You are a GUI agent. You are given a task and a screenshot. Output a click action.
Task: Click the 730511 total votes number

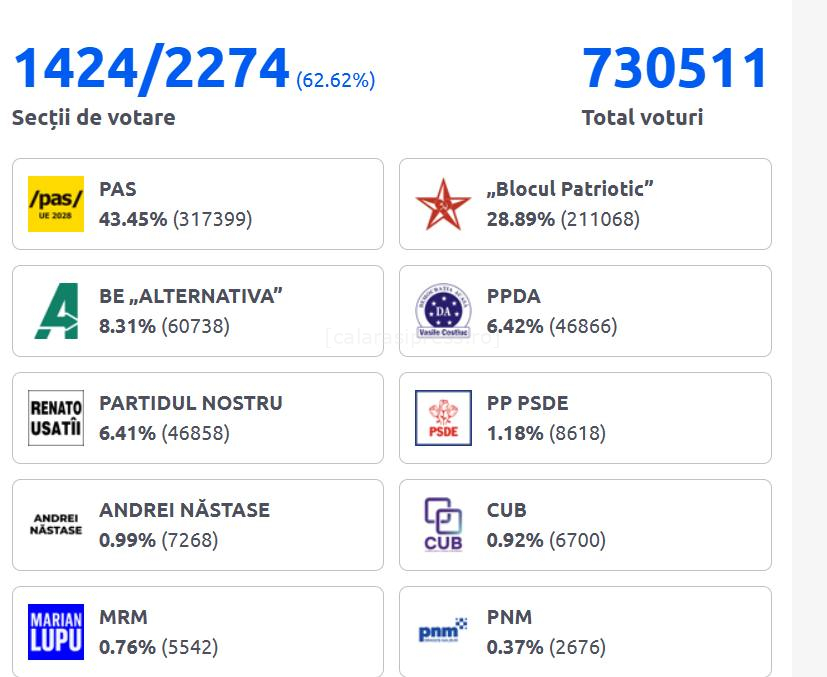pos(675,69)
